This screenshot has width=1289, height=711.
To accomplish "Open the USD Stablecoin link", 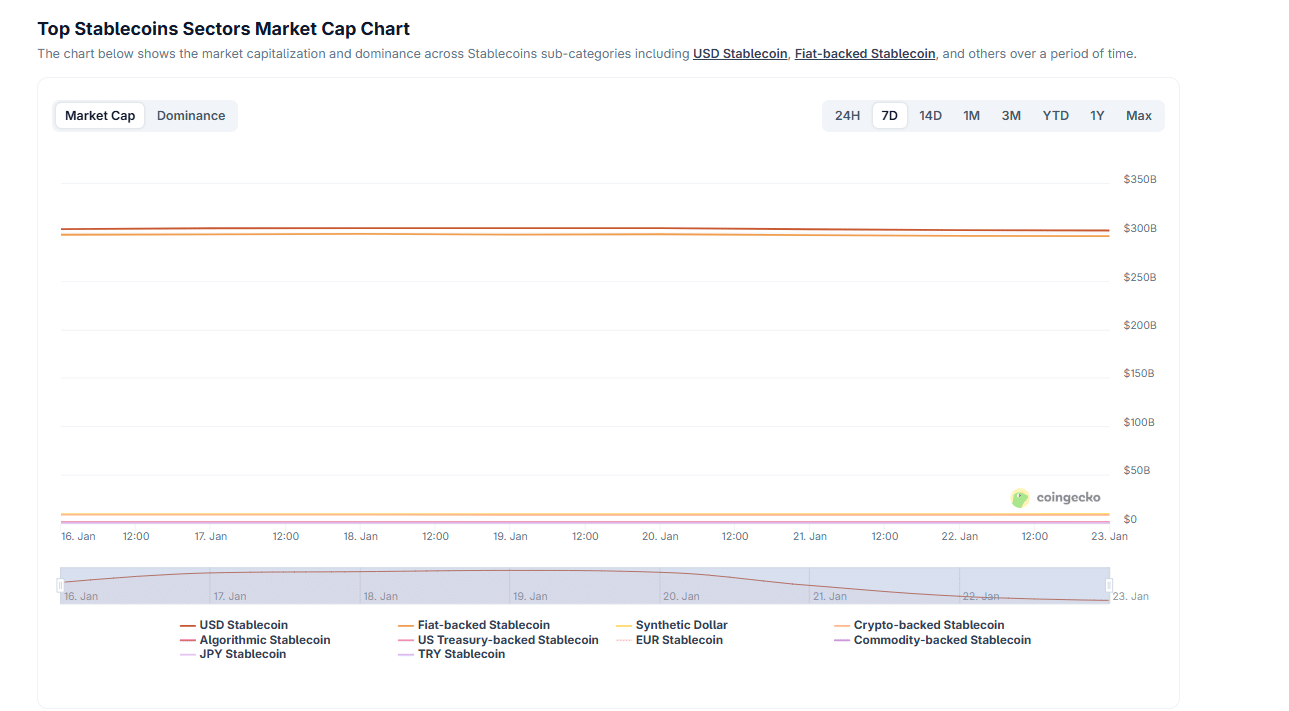I will pyautogui.click(x=740, y=53).
